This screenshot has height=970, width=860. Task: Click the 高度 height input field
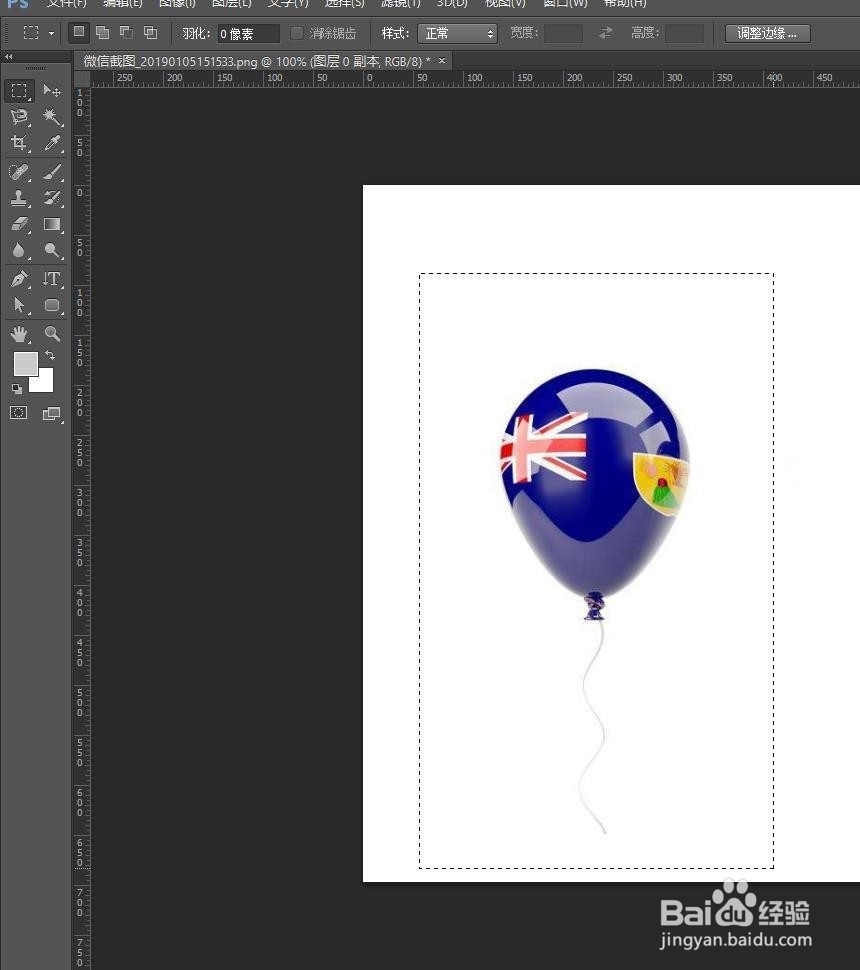[684, 33]
